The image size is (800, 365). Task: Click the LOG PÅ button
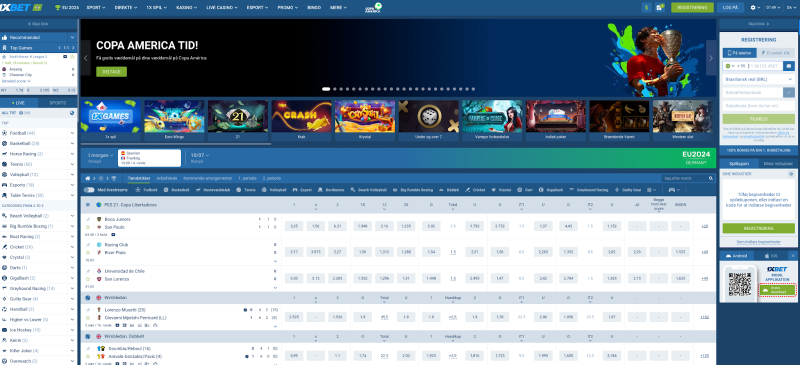730,8
